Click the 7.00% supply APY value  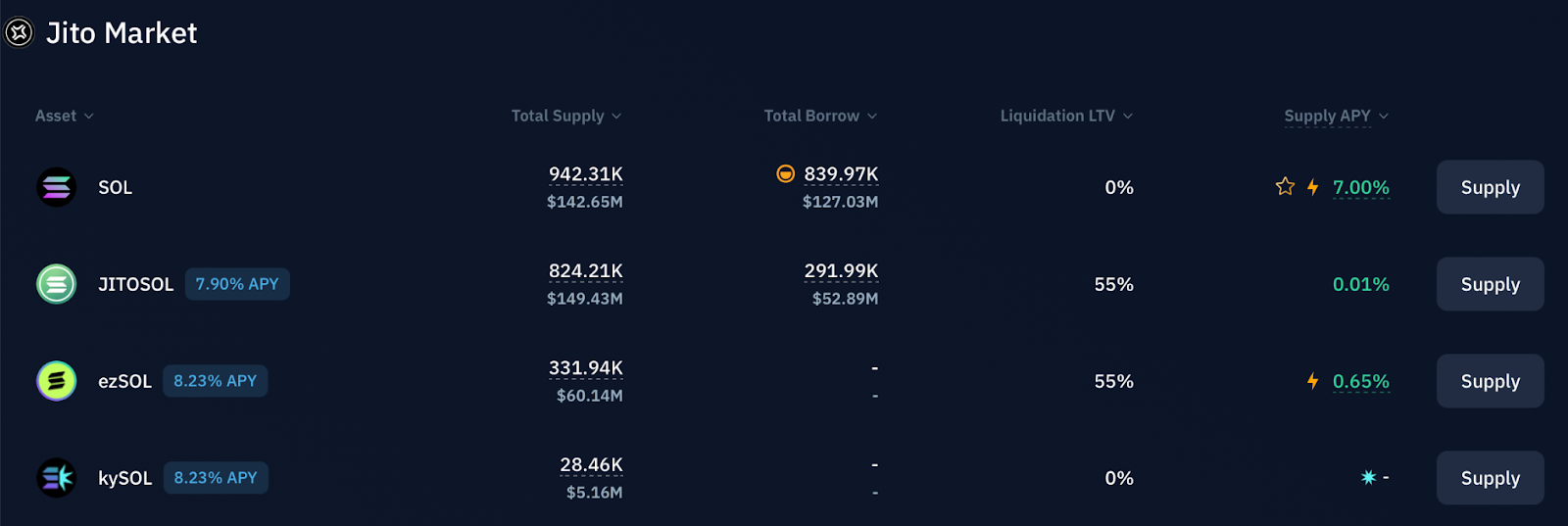pos(1361,187)
